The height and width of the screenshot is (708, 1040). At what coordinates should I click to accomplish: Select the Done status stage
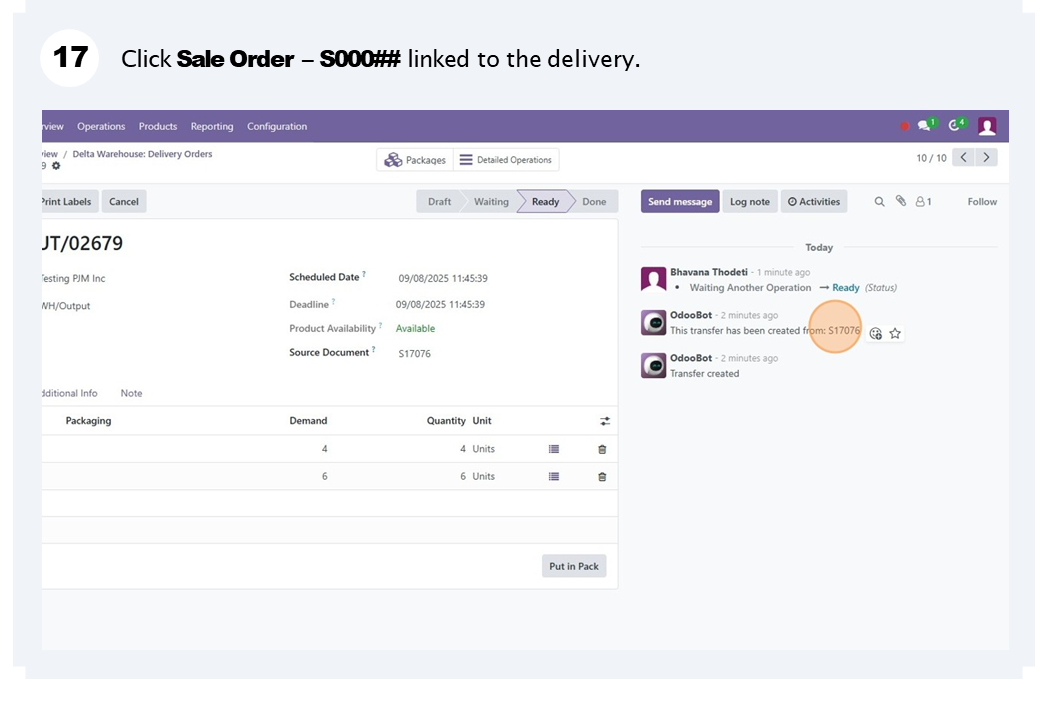[x=594, y=202]
